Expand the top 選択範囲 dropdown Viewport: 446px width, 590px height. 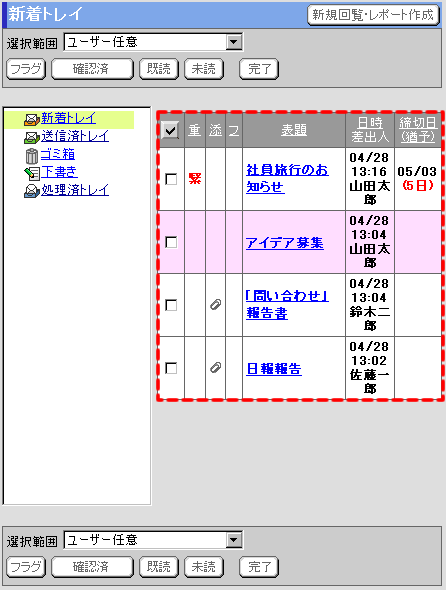(234, 42)
